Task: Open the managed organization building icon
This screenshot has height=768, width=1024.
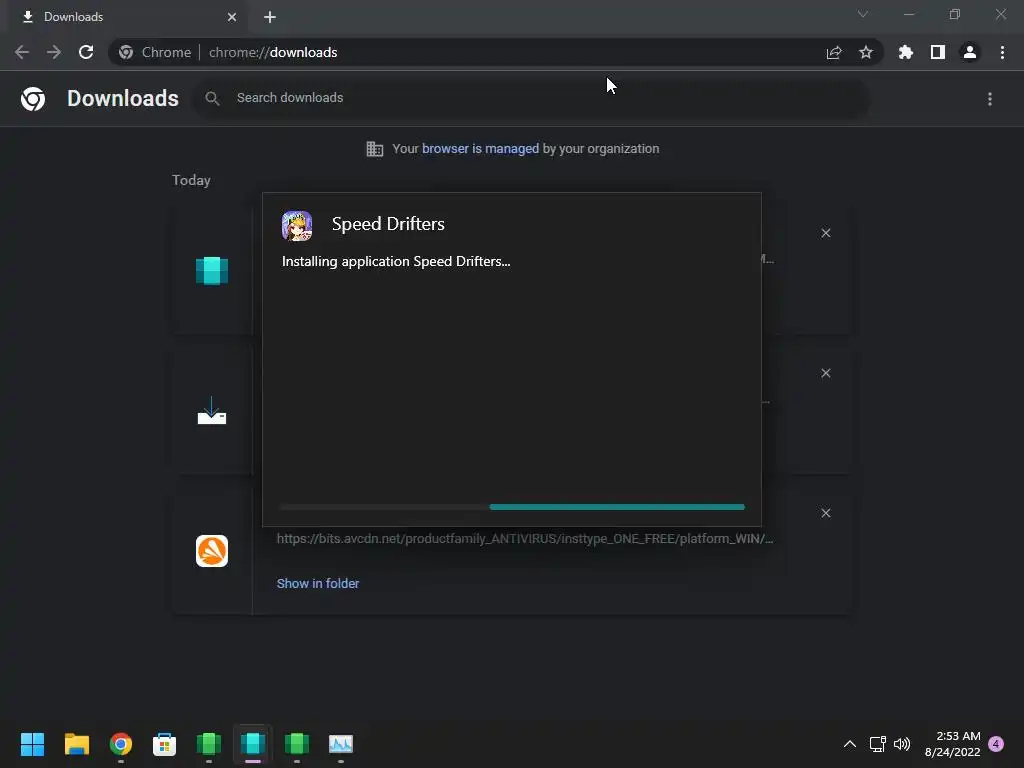Action: click(x=374, y=149)
